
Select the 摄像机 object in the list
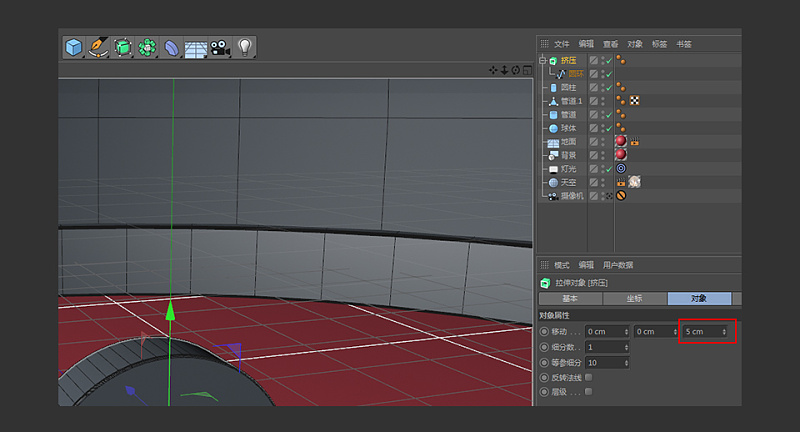click(572, 196)
